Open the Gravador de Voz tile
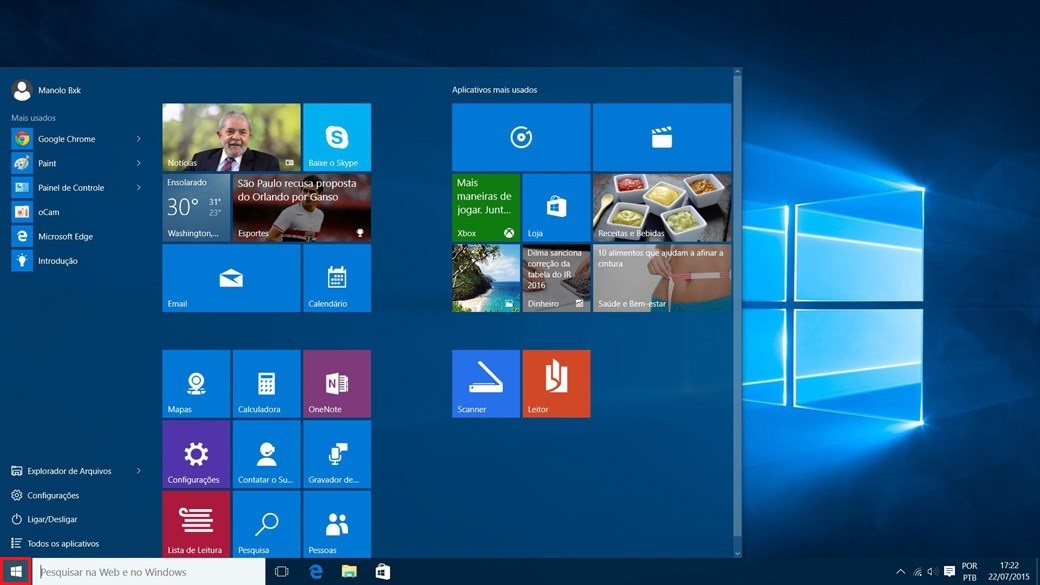 [337, 454]
